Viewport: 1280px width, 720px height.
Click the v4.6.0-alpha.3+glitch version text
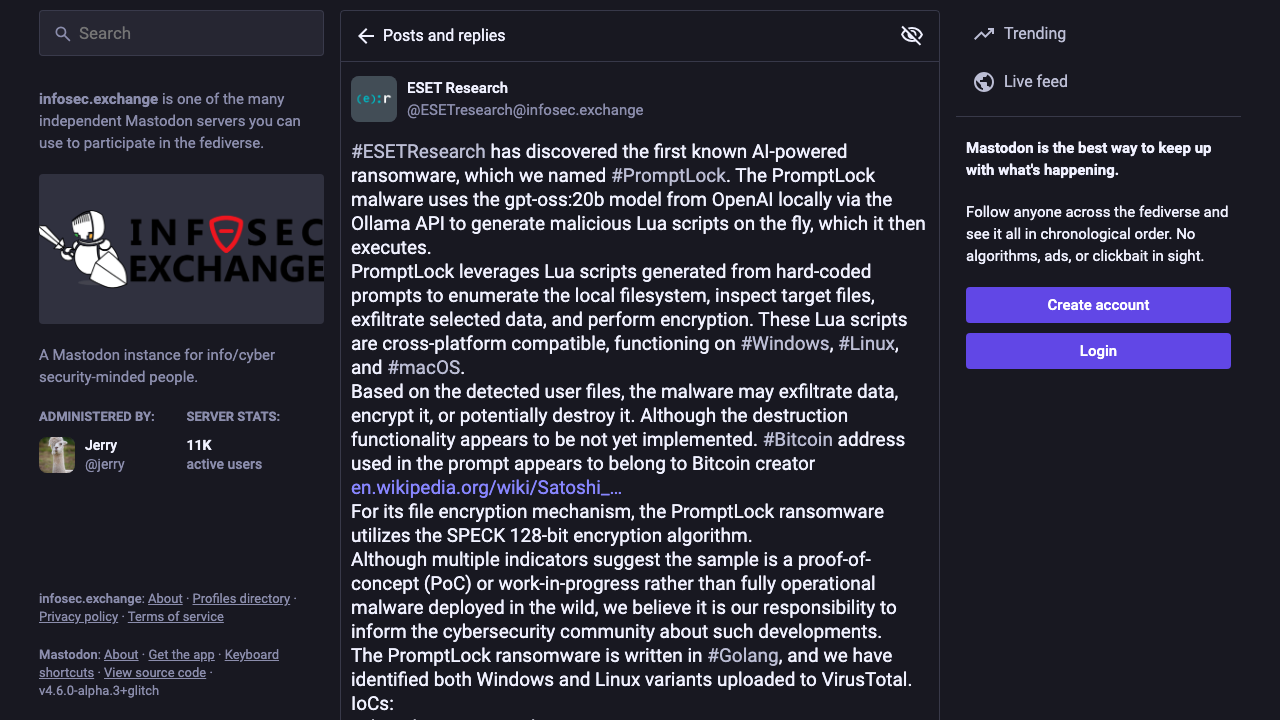[x=99, y=691]
